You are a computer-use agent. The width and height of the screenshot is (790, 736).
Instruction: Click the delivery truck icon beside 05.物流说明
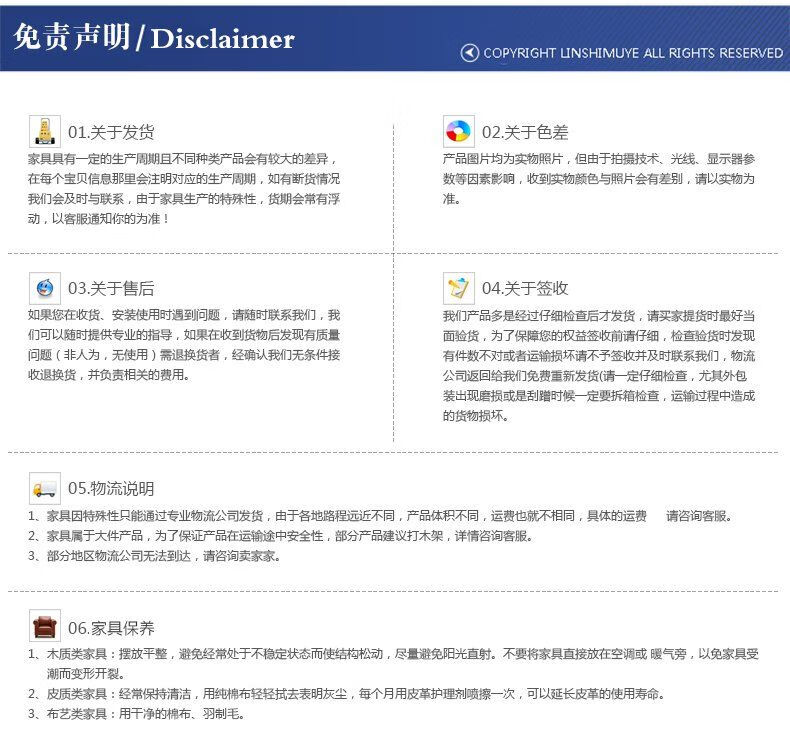[44, 488]
